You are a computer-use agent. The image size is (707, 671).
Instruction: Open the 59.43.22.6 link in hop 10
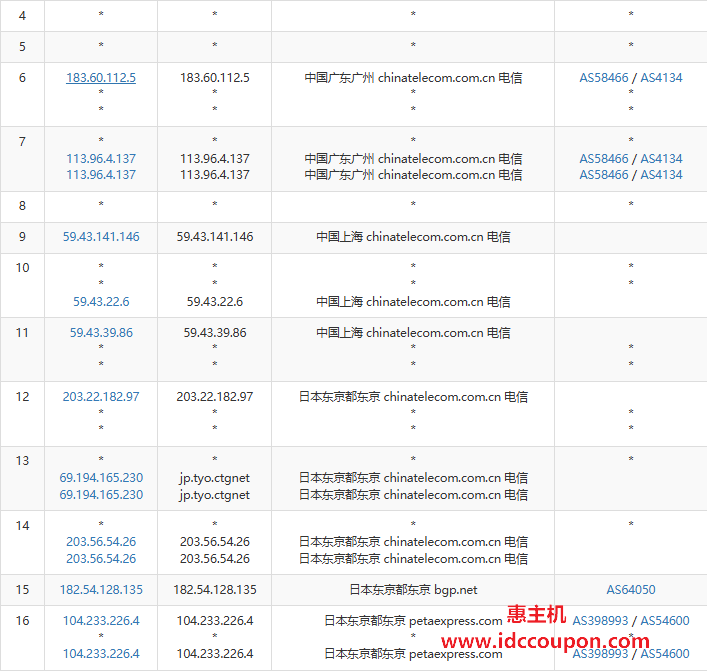(x=101, y=302)
